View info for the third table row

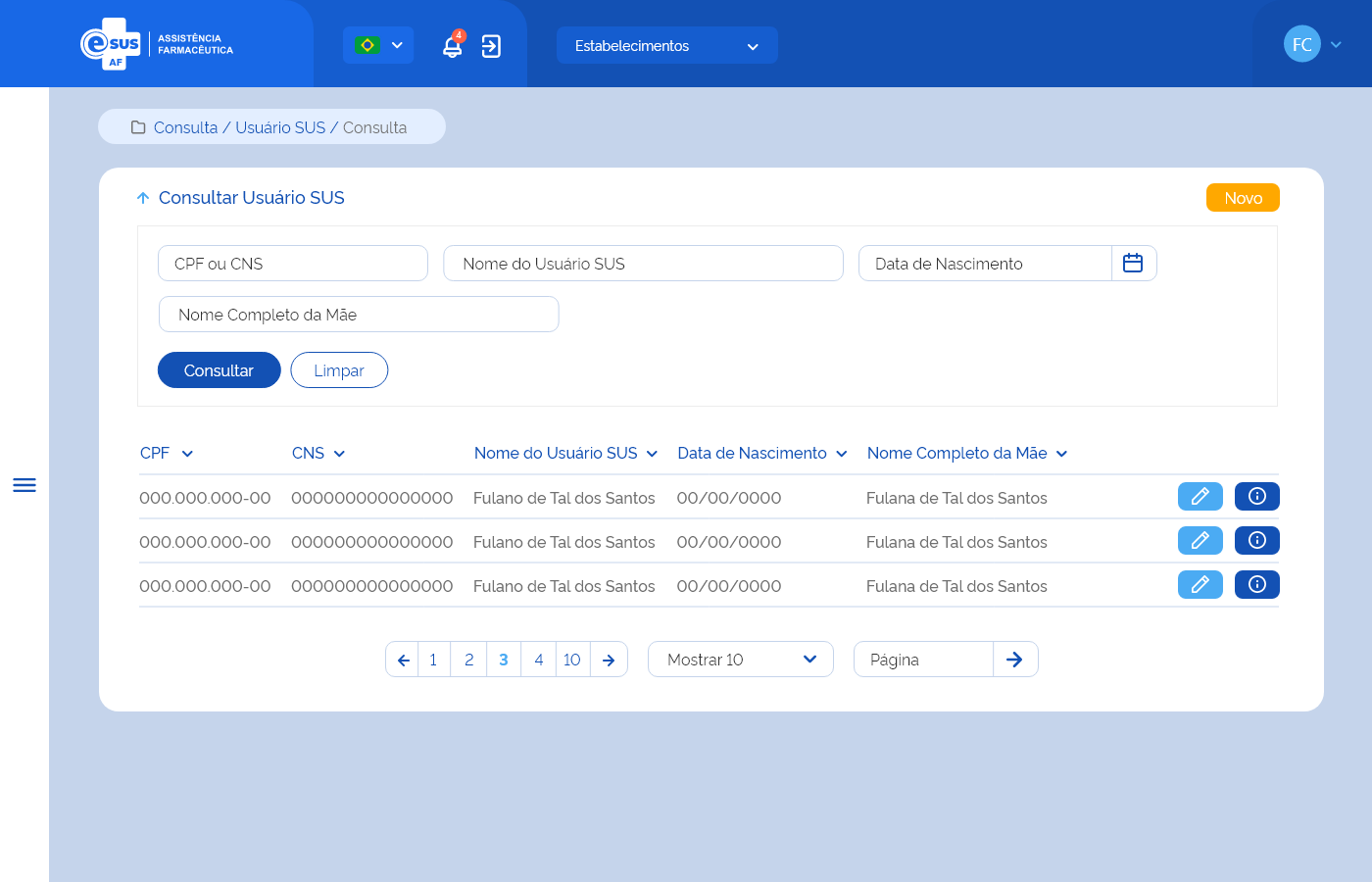pos(1257,585)
